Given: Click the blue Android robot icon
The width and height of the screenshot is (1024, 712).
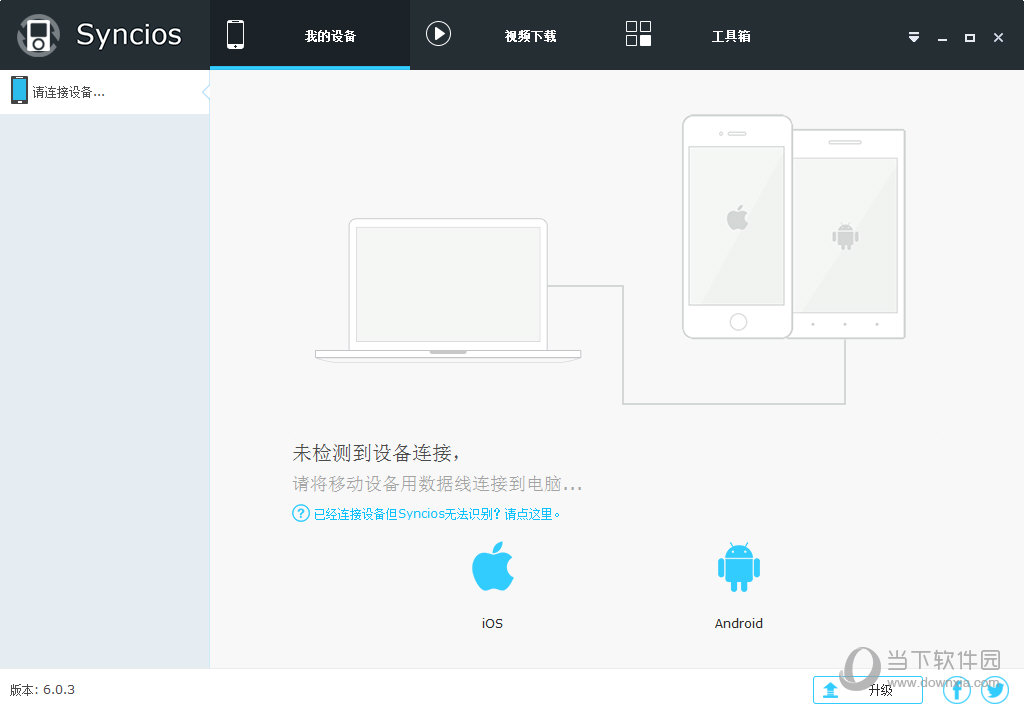Looking at the screenshot, I should [x=739, y=567].
